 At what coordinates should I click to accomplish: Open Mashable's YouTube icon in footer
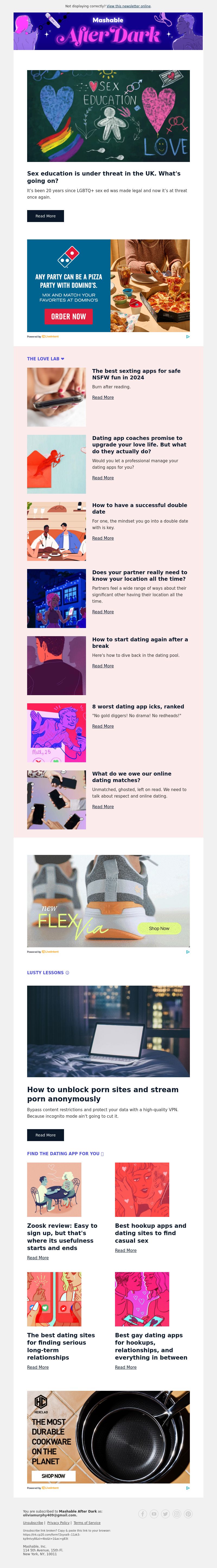click(x=154, y=1514)
